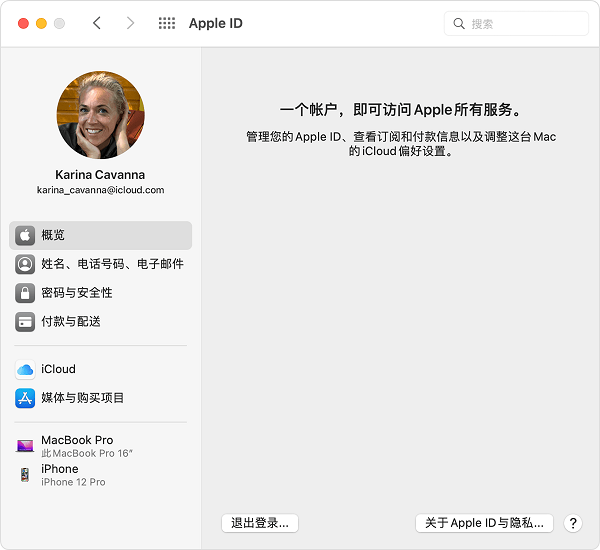
Task: Click the padlock icon
Action: [x=25, y=293]
